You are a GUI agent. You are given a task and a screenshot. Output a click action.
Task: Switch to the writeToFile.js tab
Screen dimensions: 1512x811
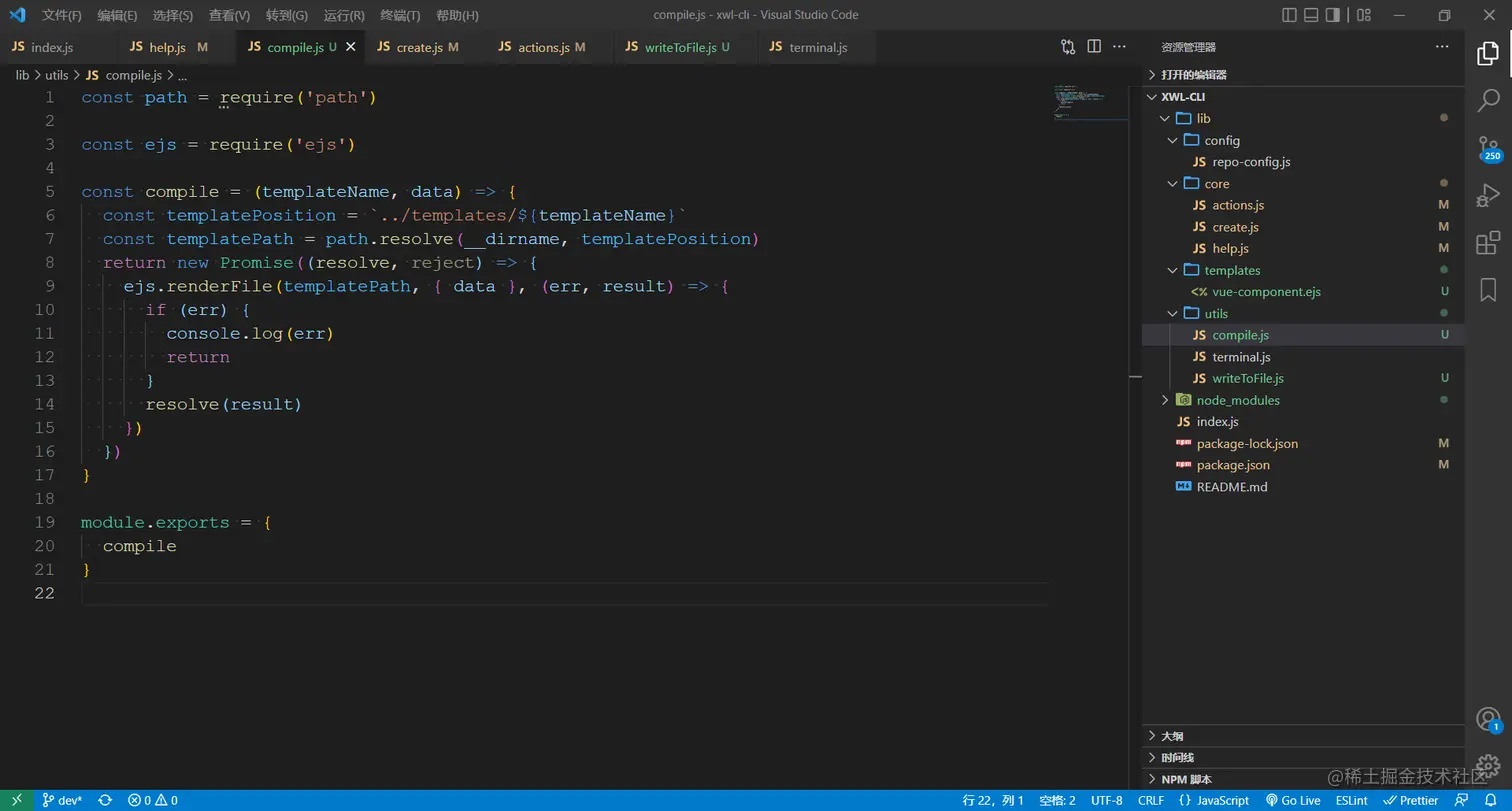click(684, 47)
